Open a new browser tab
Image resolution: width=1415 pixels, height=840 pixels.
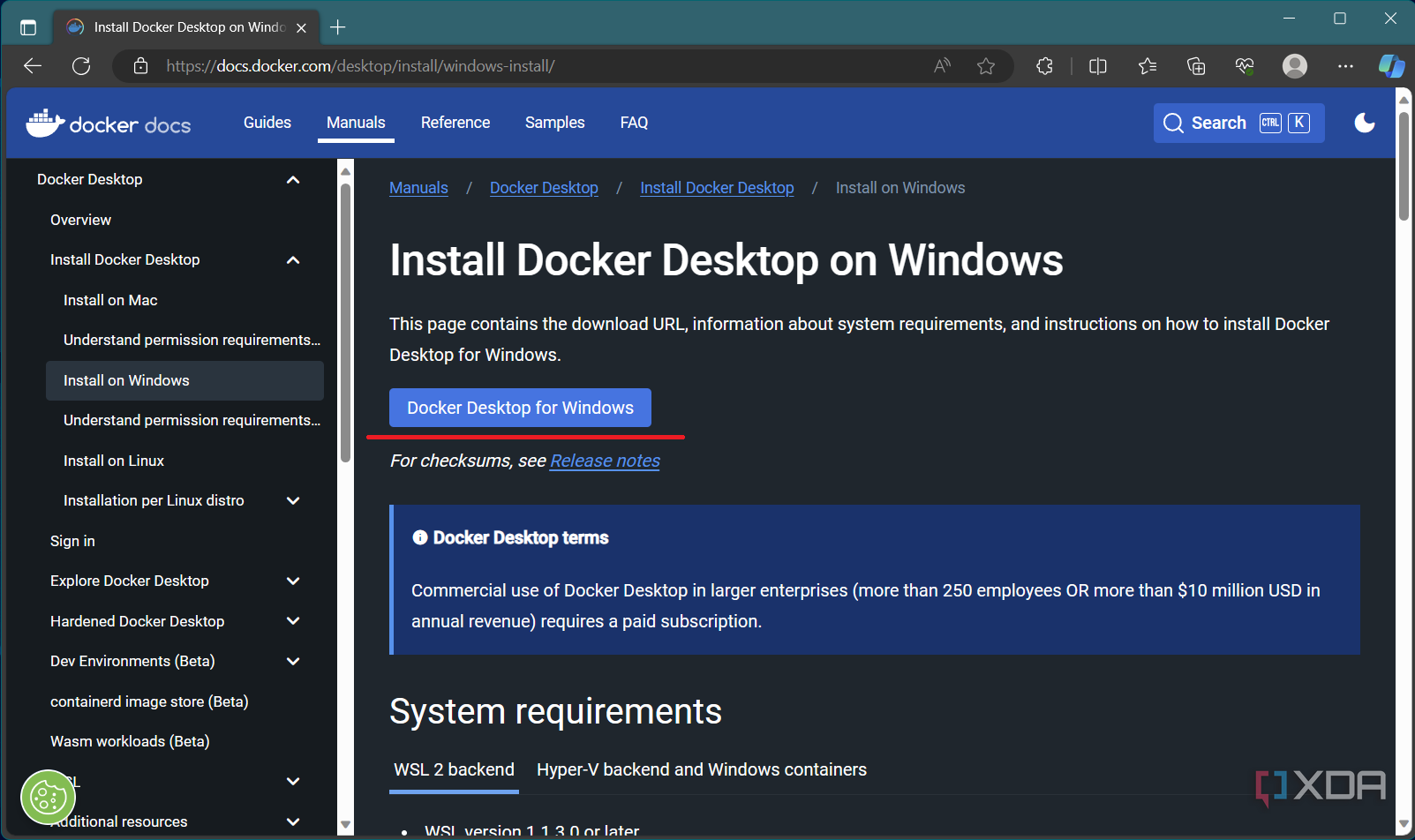coord(337,27)
